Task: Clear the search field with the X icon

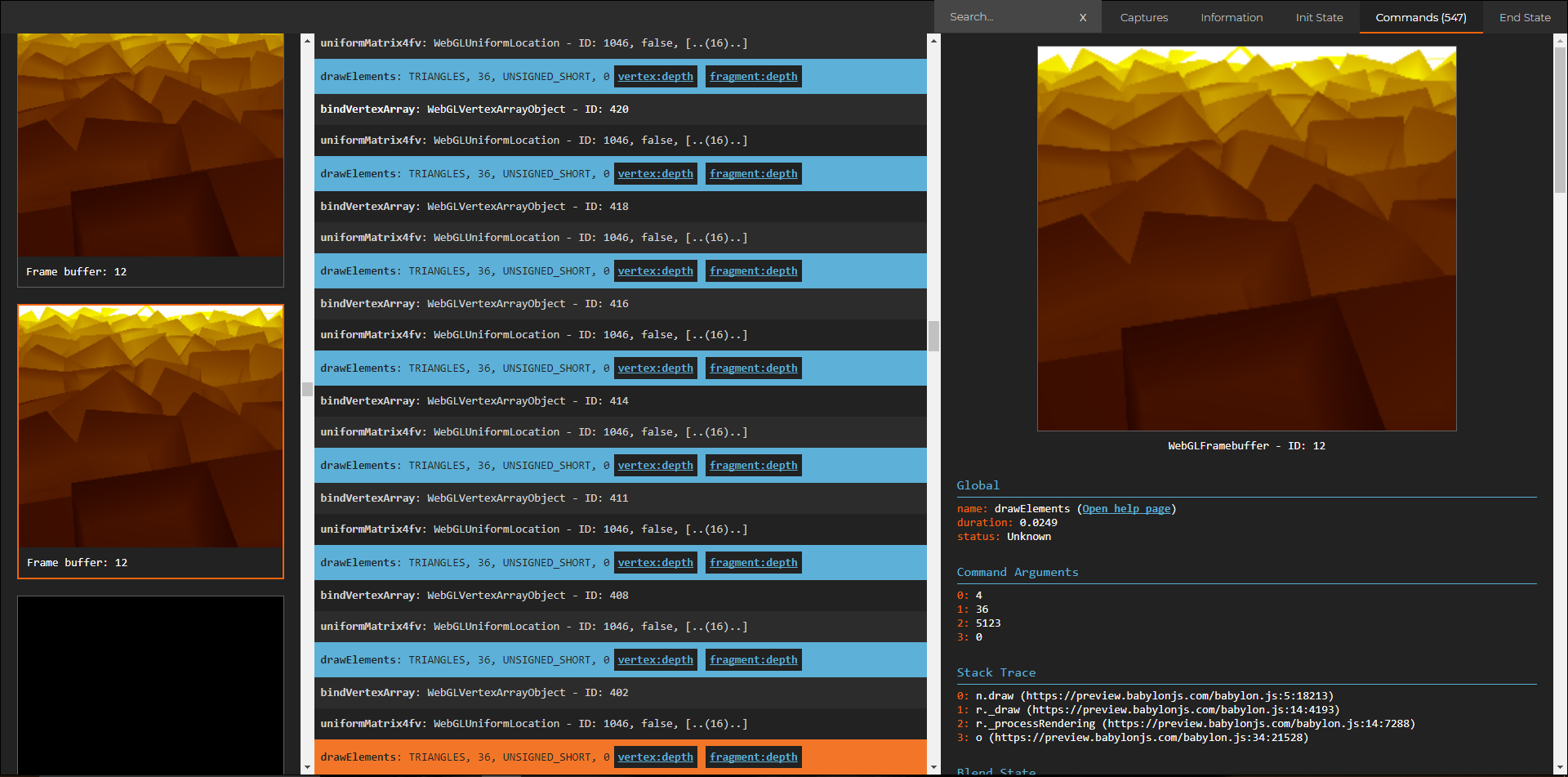Action: 1083,17
